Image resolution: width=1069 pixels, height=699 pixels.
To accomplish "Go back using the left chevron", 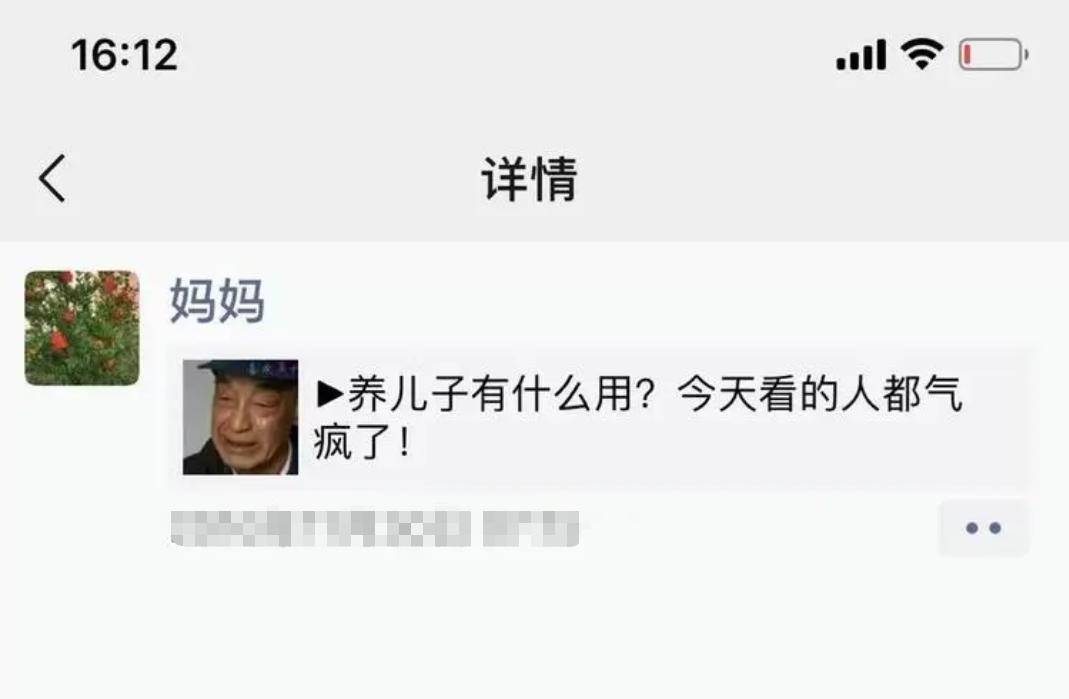I will click(52, 178).
